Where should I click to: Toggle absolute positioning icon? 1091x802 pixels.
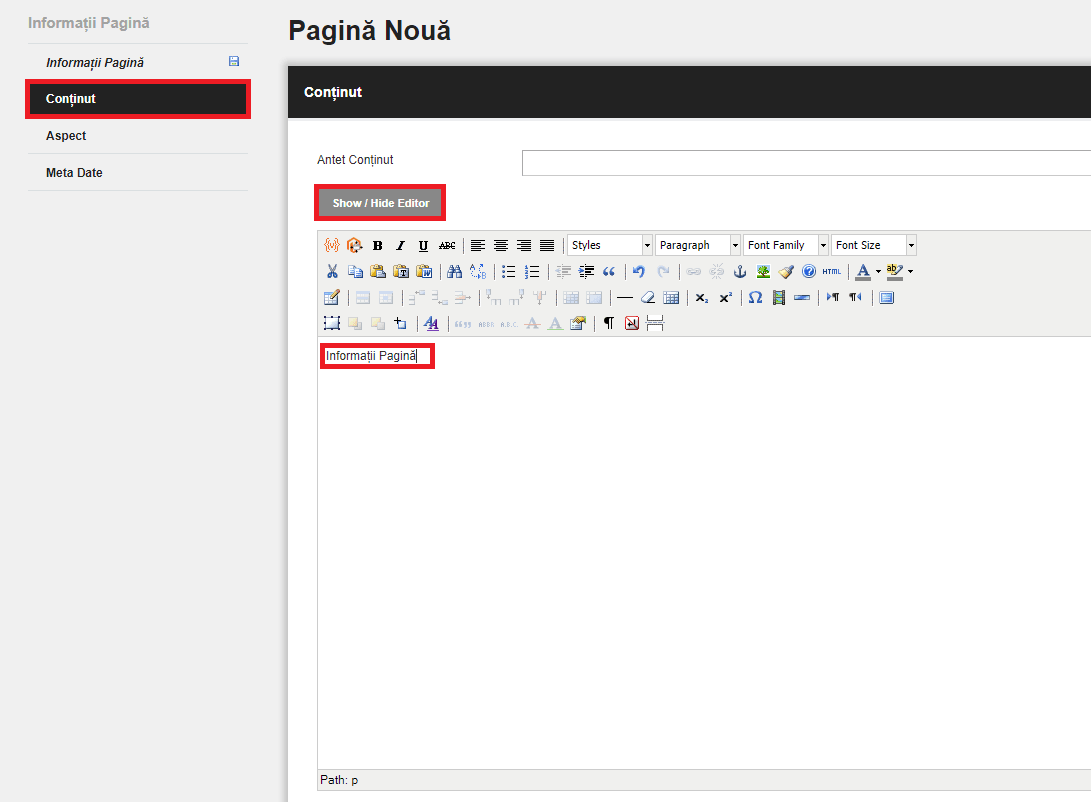400,323
